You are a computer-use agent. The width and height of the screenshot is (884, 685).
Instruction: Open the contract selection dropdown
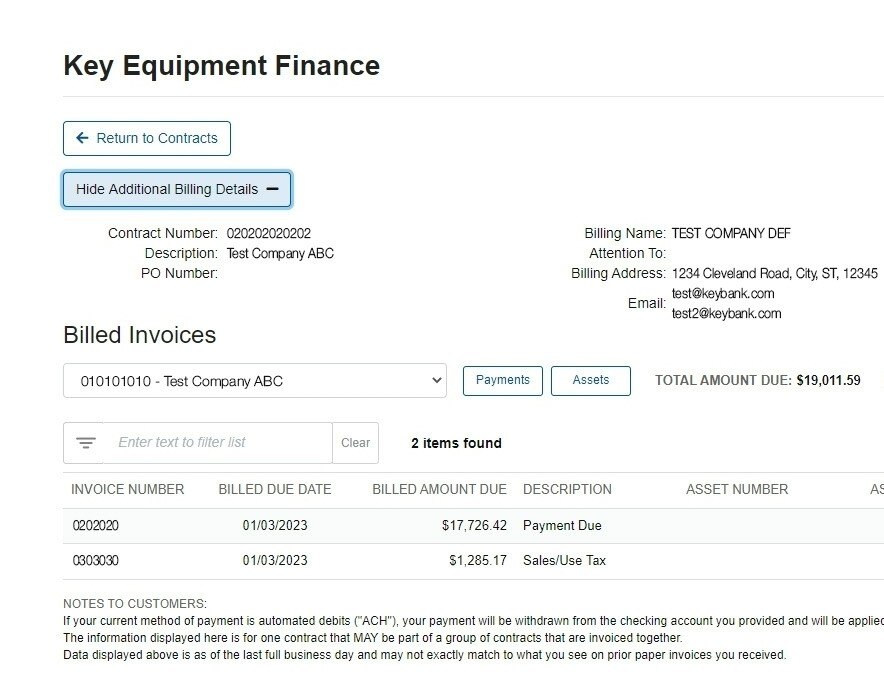[x=254, y=381]
